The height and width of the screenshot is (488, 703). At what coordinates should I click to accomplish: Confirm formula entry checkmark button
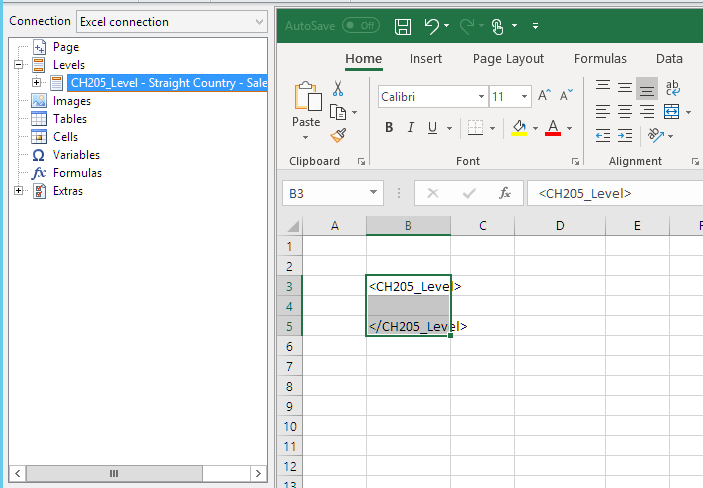469,193
